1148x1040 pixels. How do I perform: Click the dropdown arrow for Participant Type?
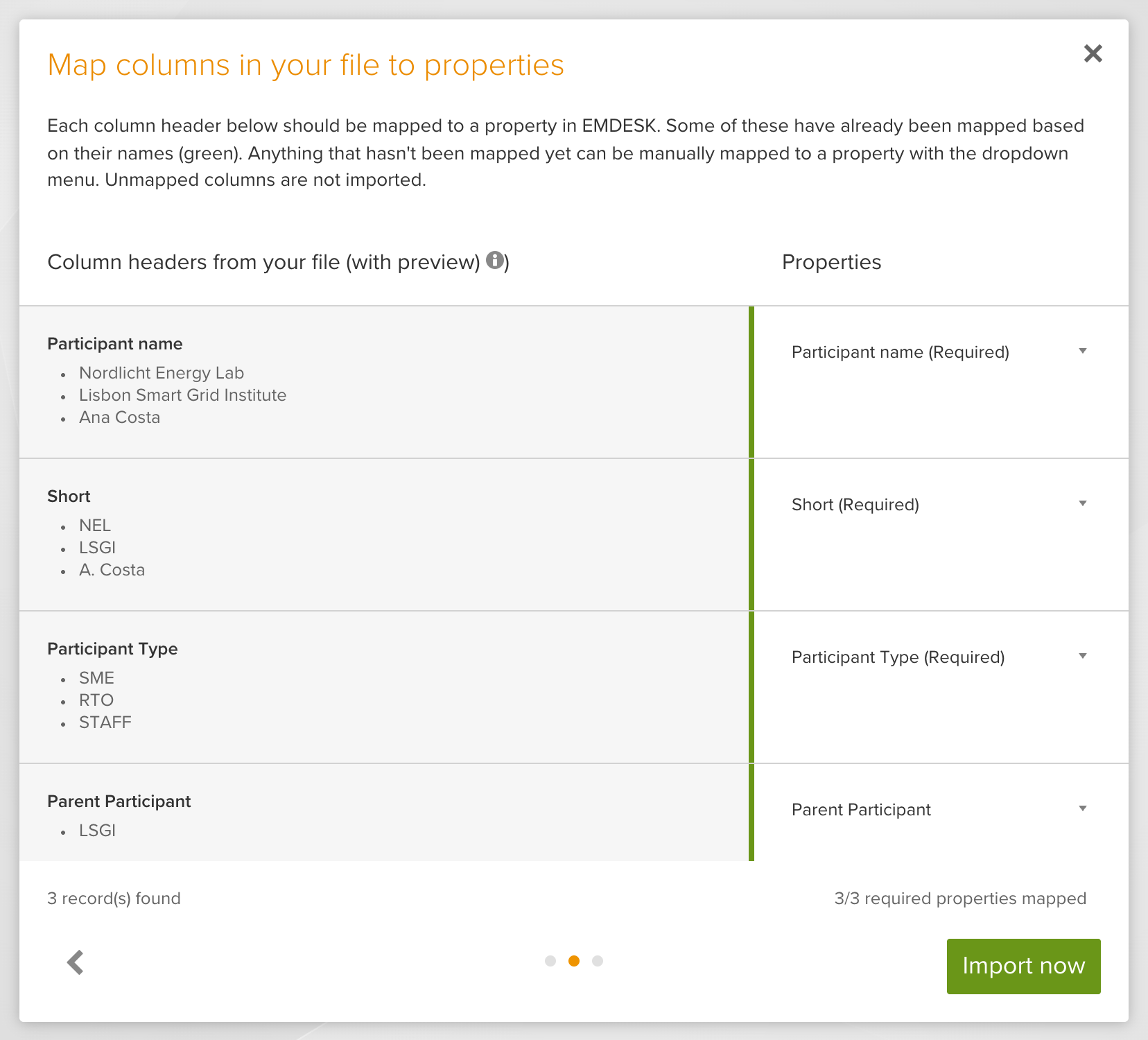click(1083, 657)
